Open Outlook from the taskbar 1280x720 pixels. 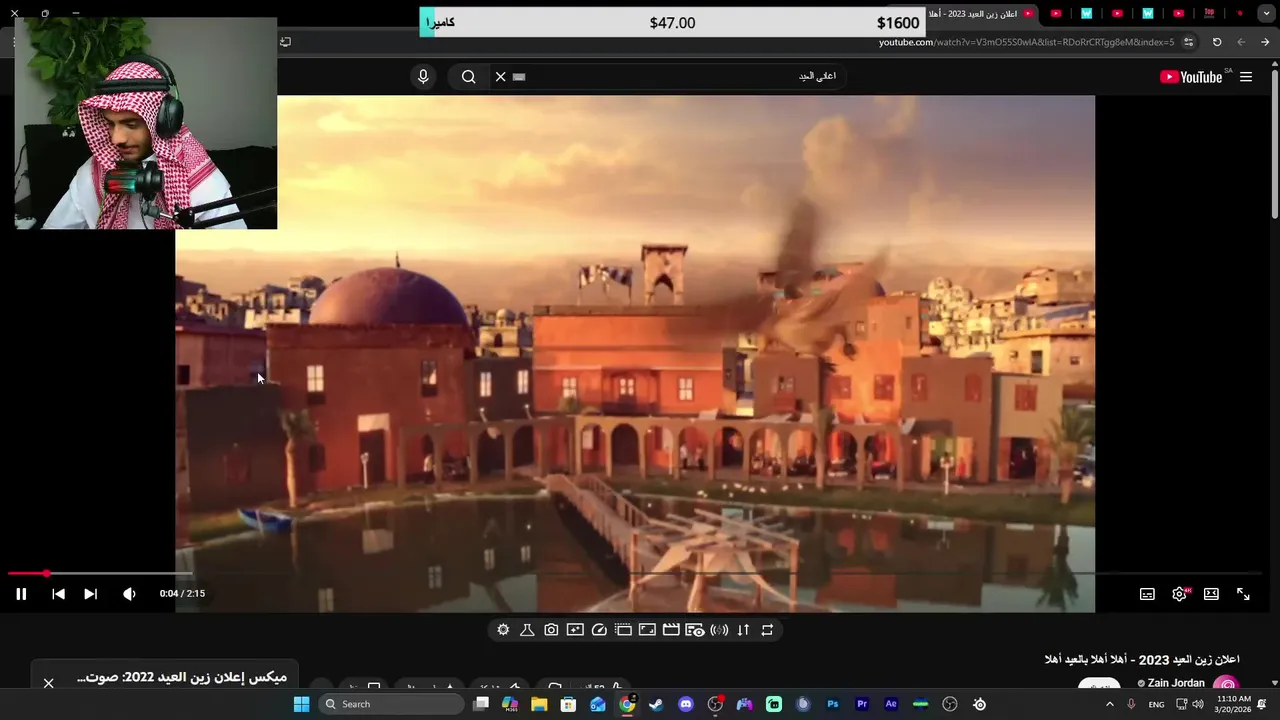point(598,704)
